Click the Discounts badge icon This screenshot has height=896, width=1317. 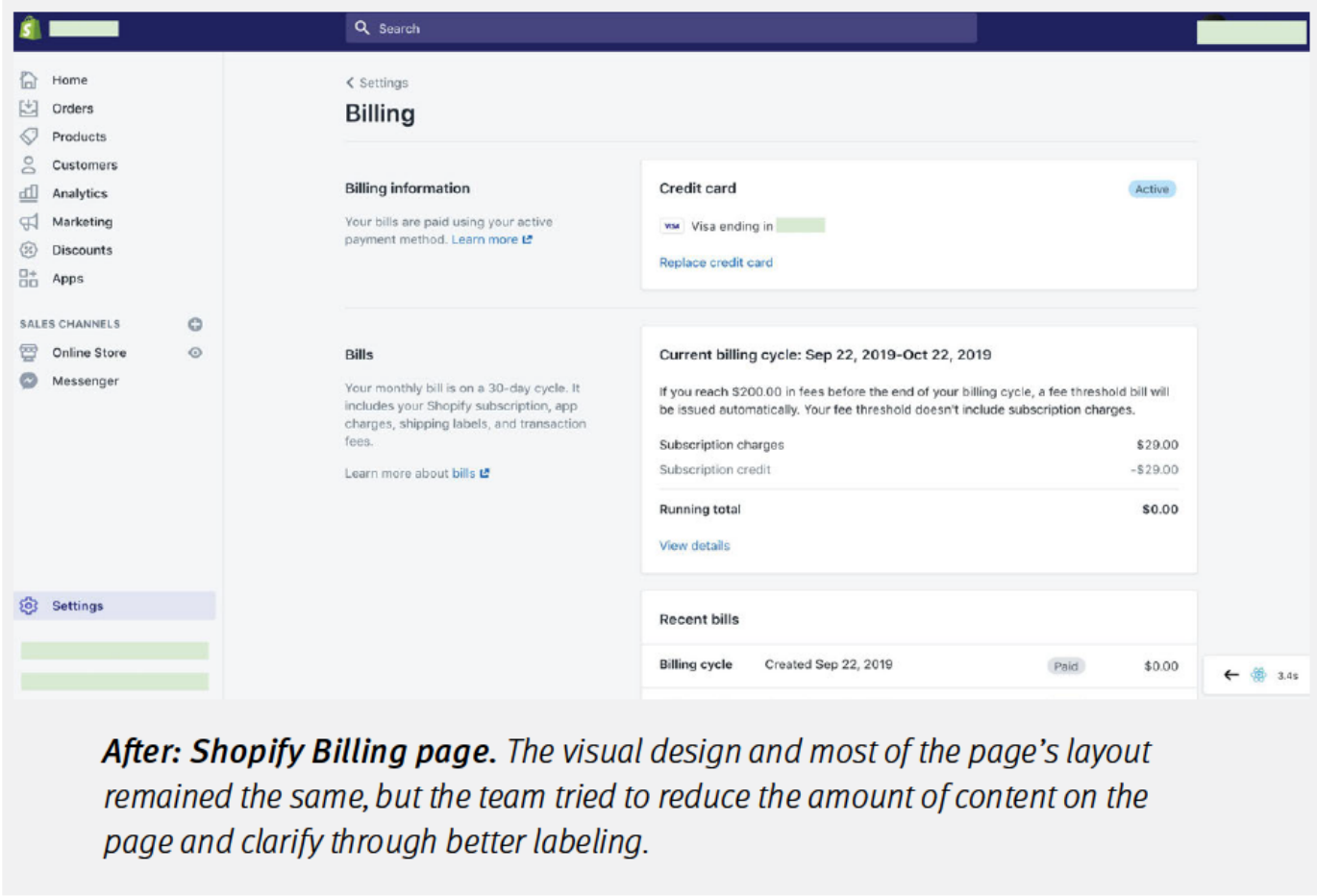(x=29, y=250)
